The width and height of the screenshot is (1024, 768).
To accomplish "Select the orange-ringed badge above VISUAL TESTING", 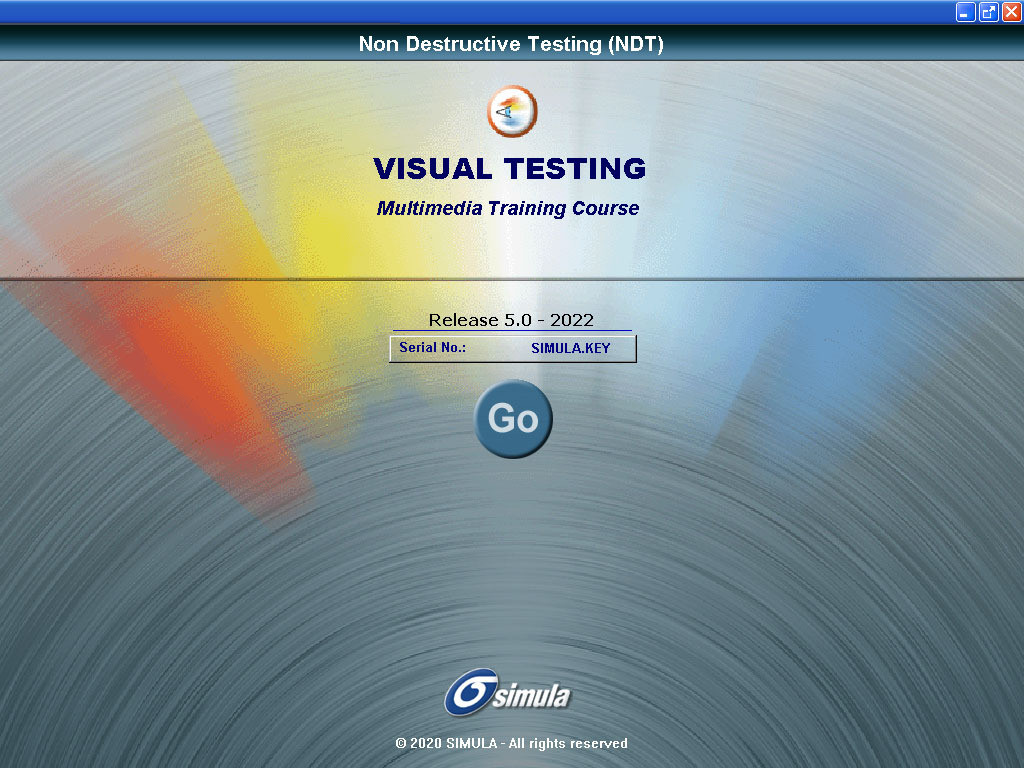I will pos(512,111).
